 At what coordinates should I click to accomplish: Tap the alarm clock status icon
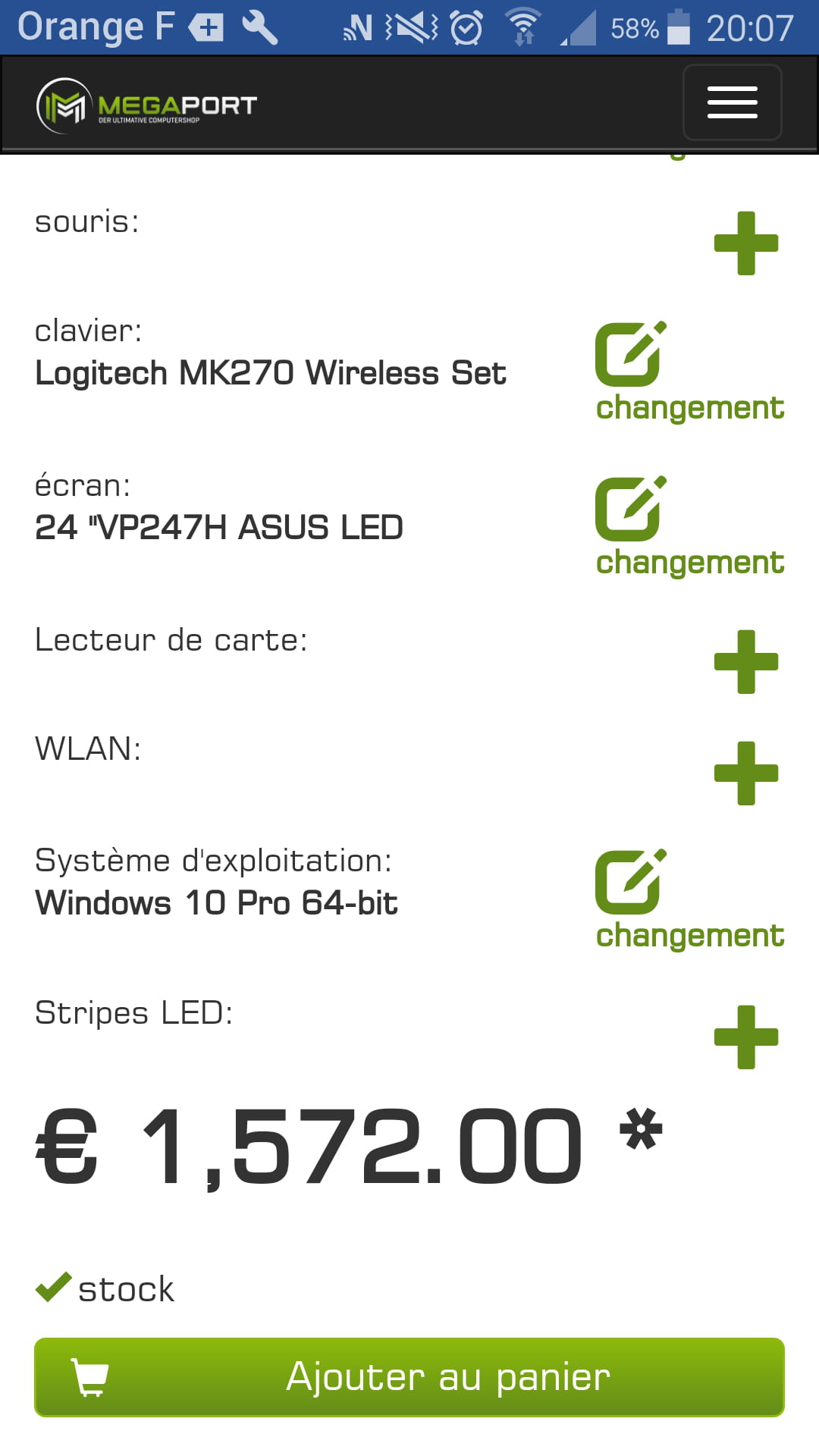pyautogui.click(x=466, y=28)
